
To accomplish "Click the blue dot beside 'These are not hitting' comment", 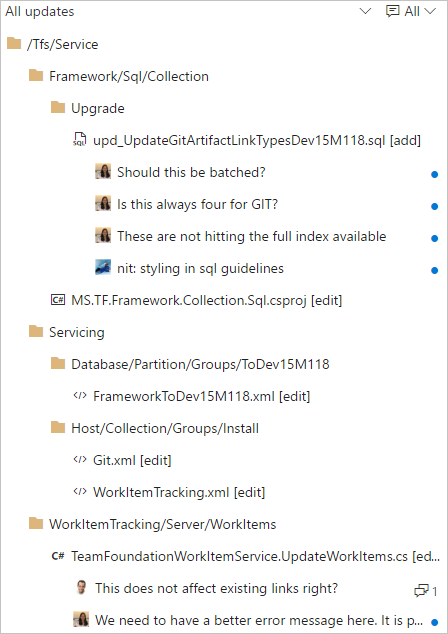I will pyautogui.click(x=435, y=238).
